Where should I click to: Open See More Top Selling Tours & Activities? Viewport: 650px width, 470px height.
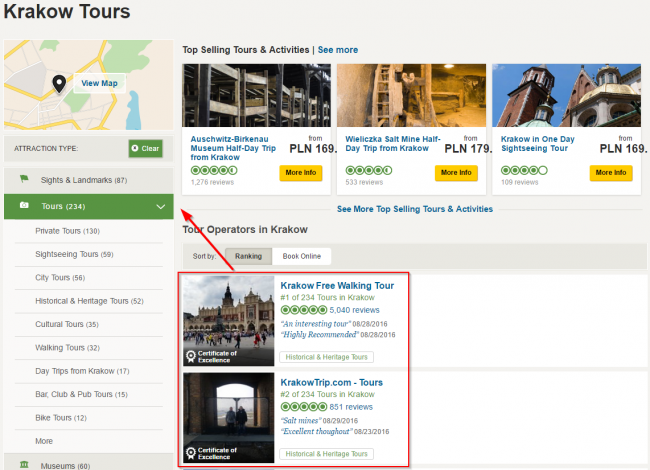[415, 209]
